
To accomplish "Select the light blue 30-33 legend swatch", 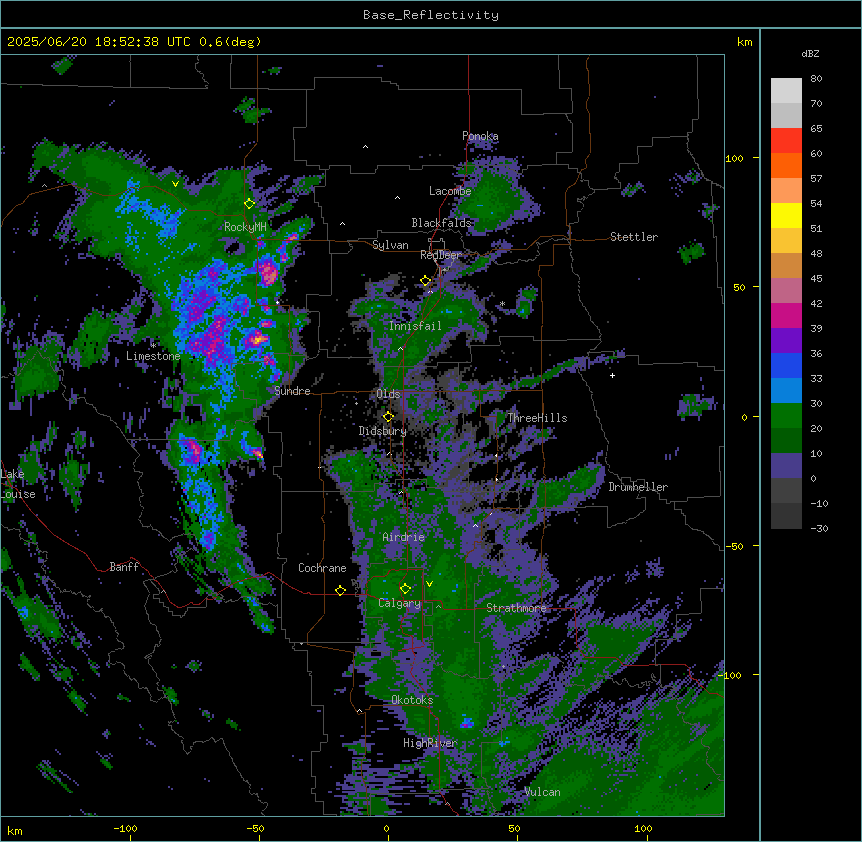I will [786, 391].
